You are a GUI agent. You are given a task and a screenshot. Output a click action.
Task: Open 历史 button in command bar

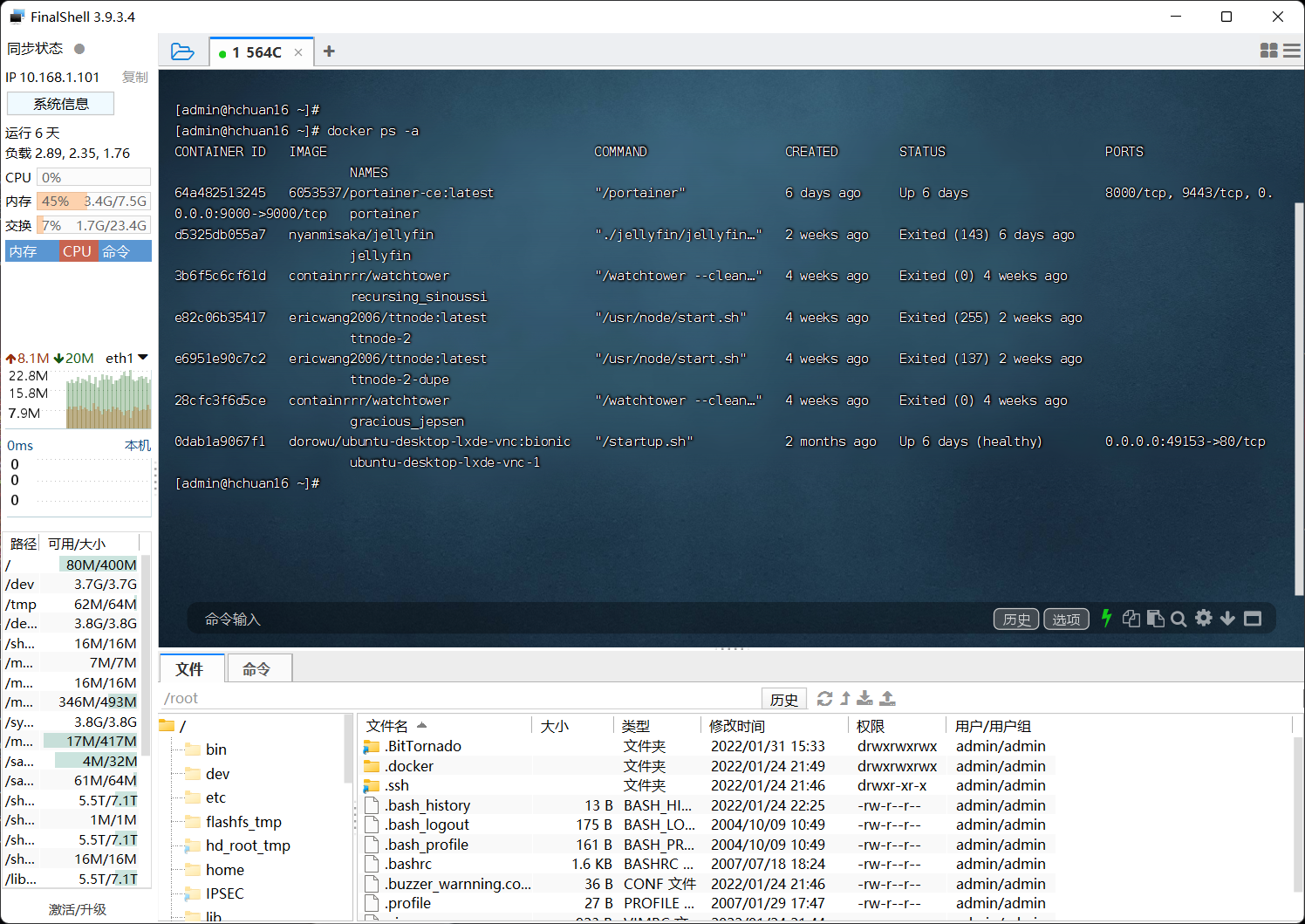pos(1016,619)
